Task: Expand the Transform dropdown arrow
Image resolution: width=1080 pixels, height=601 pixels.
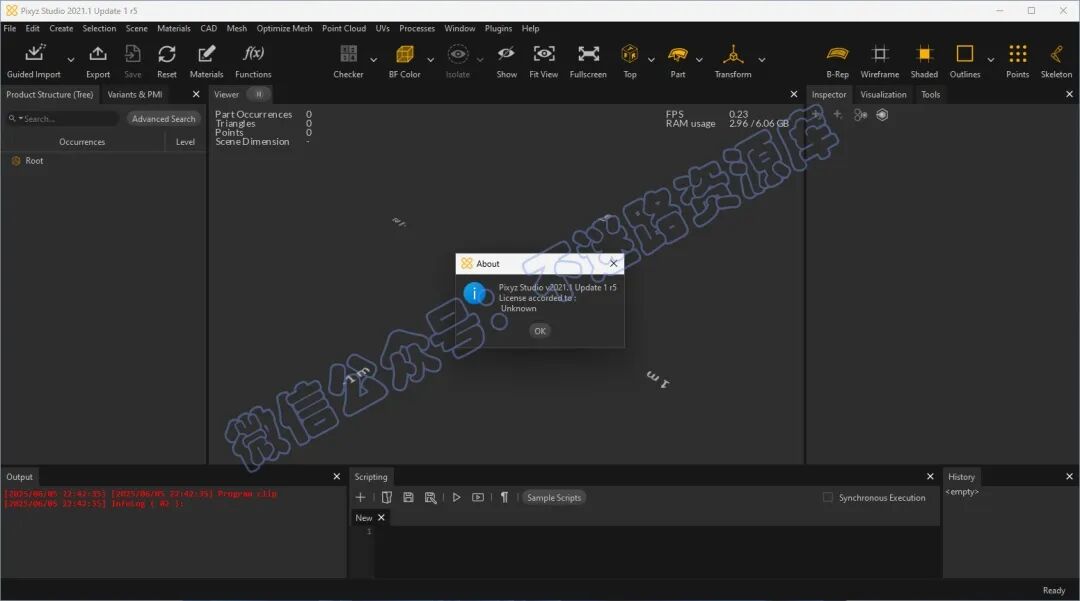Action: (762, 60)
